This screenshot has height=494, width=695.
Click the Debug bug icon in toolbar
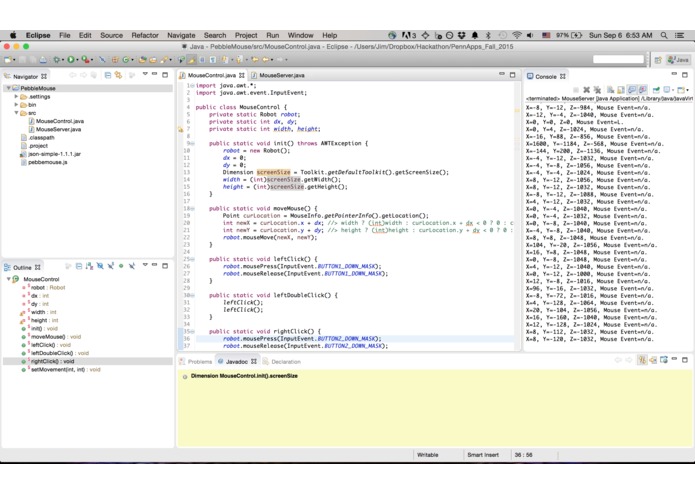click(x=56, y=60)
